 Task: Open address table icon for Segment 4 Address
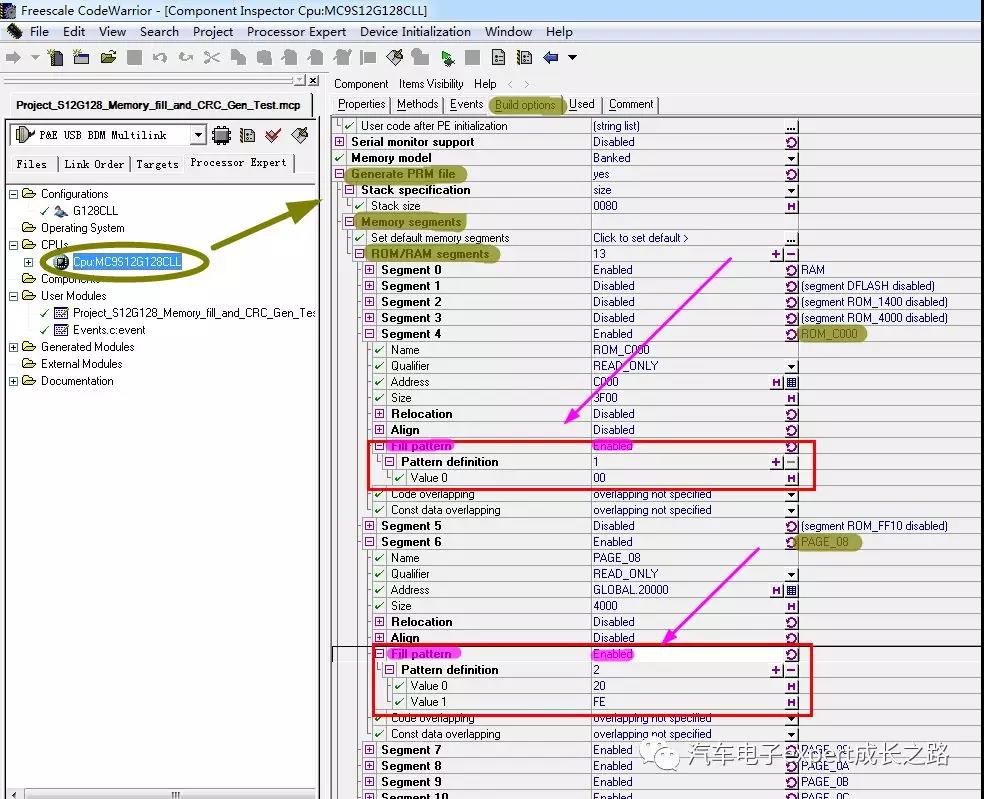[791, 382]
